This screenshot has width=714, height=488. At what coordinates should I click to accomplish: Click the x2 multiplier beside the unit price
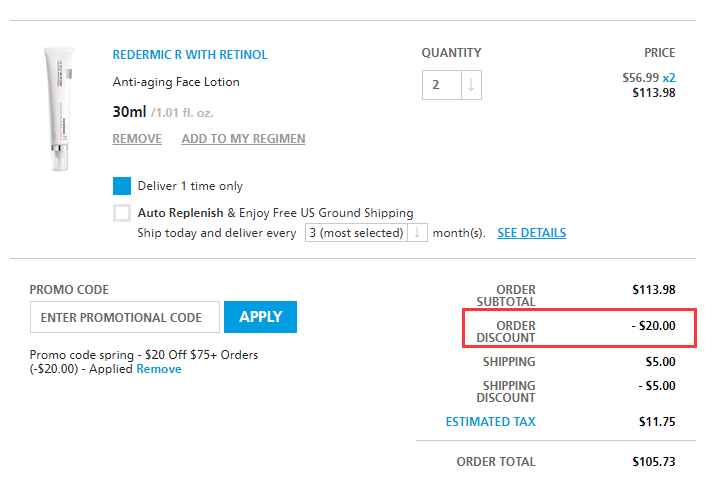(x=668, y=77)
